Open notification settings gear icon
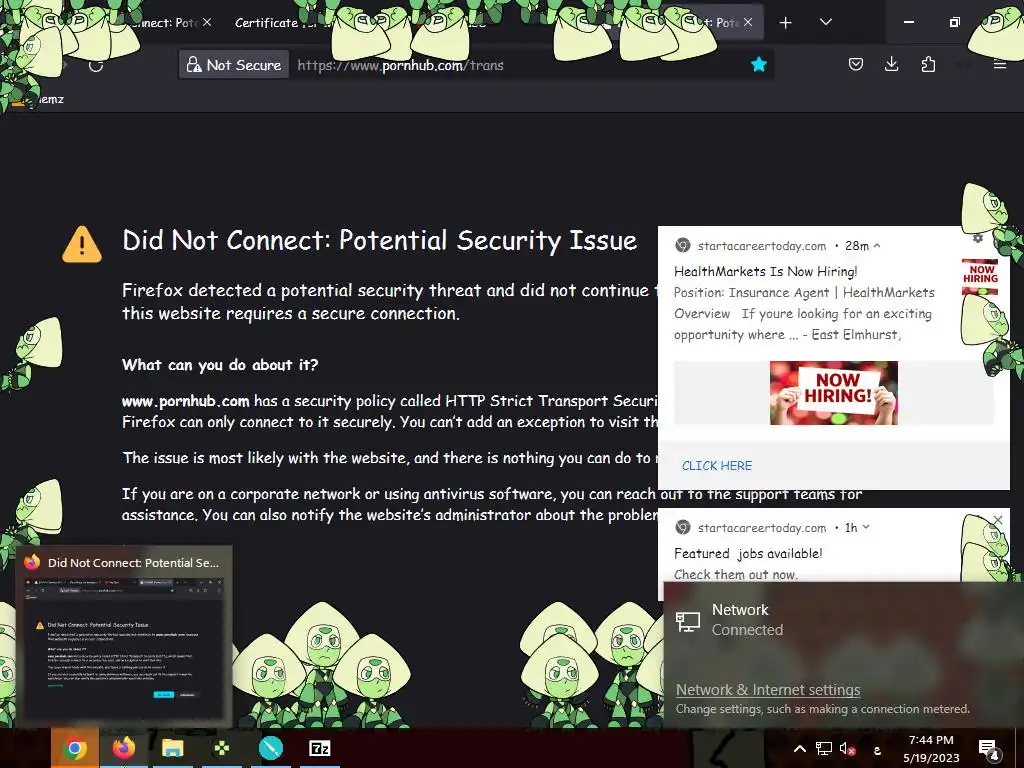The height and width of the screenshot is (768, 1024). pos(978,238)
